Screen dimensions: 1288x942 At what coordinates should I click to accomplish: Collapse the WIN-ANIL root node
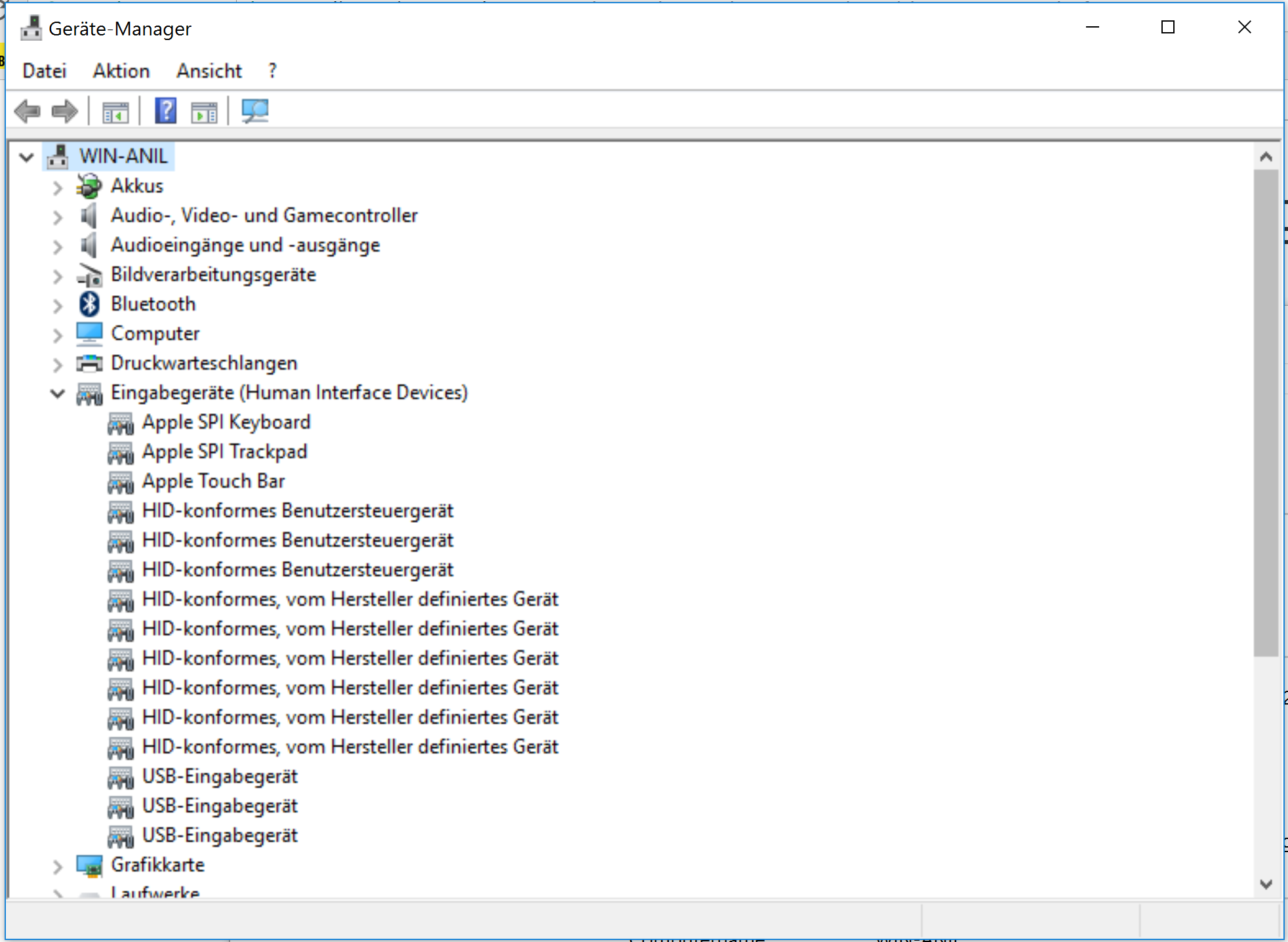[26, 157]
